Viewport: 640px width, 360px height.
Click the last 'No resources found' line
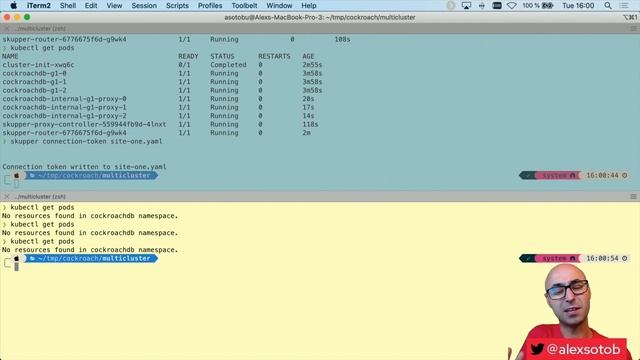[90, 250]
